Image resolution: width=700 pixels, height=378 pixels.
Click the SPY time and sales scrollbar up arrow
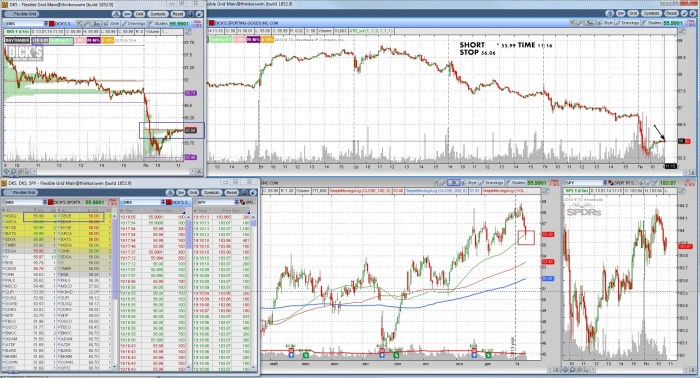coord(254,217)
